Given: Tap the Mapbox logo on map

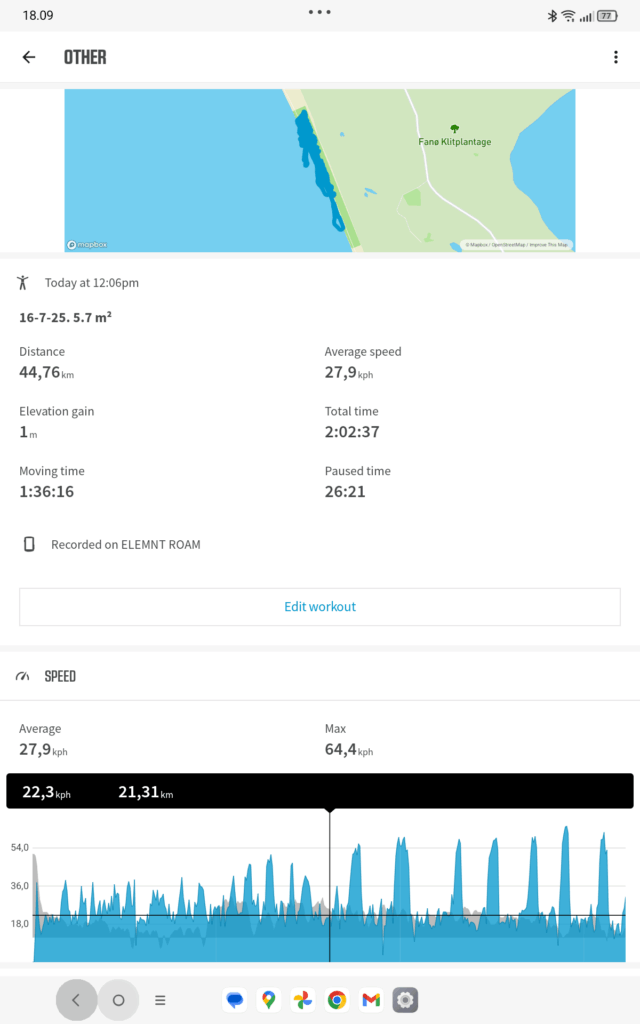Looking at the screenshot, I should [88, 245].
